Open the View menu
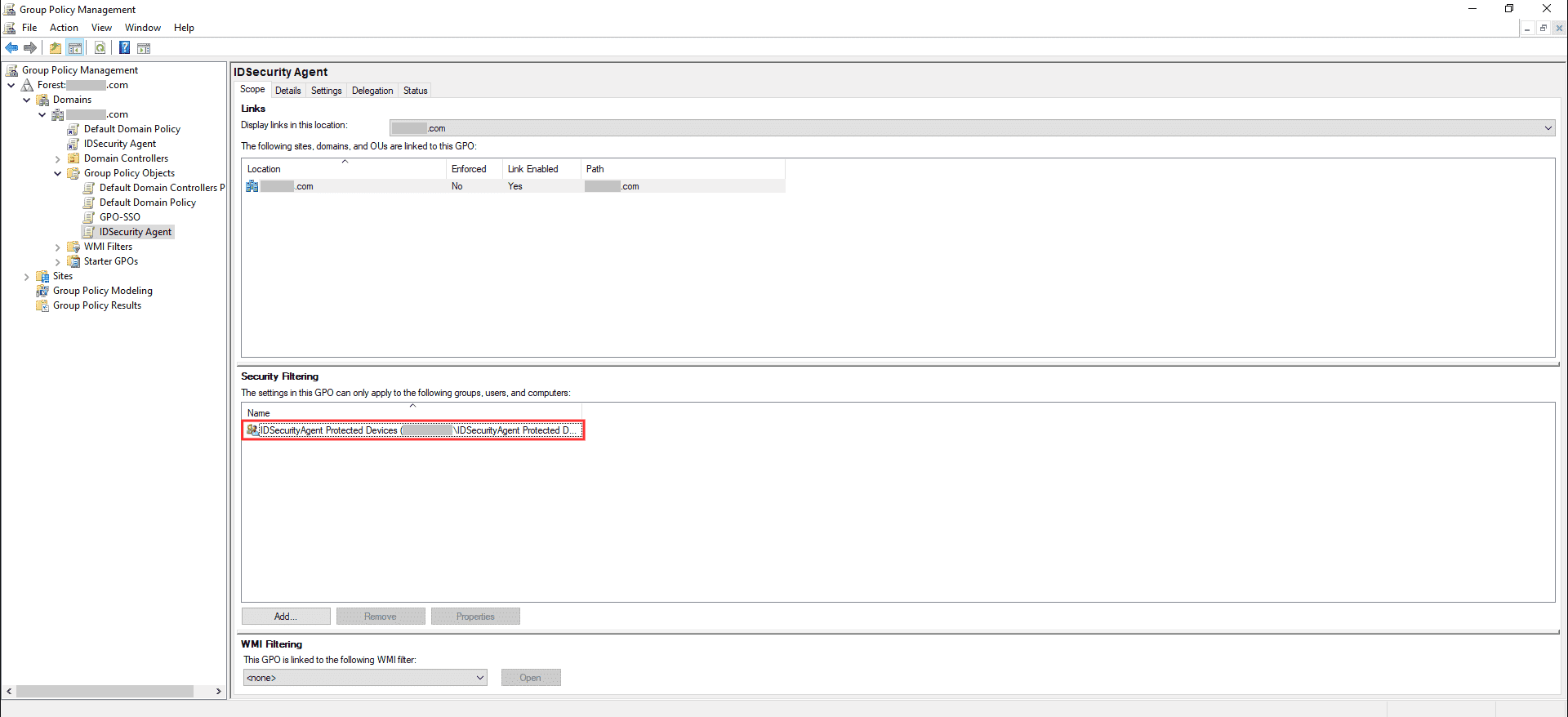Image resolution: width=1568 pixels, height=717 pixels. click(101, 28)
